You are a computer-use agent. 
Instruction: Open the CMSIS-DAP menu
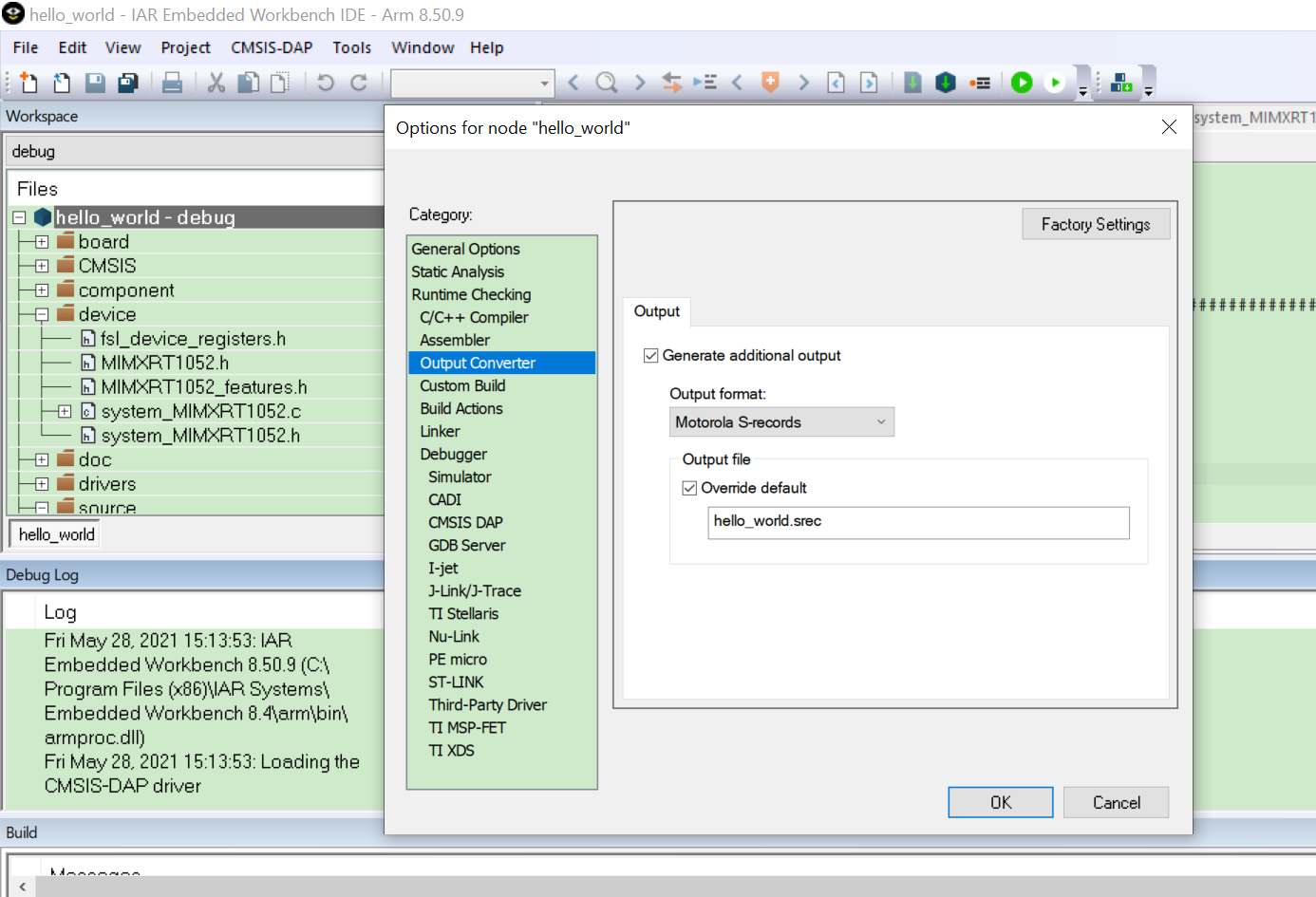pos(272,47)
